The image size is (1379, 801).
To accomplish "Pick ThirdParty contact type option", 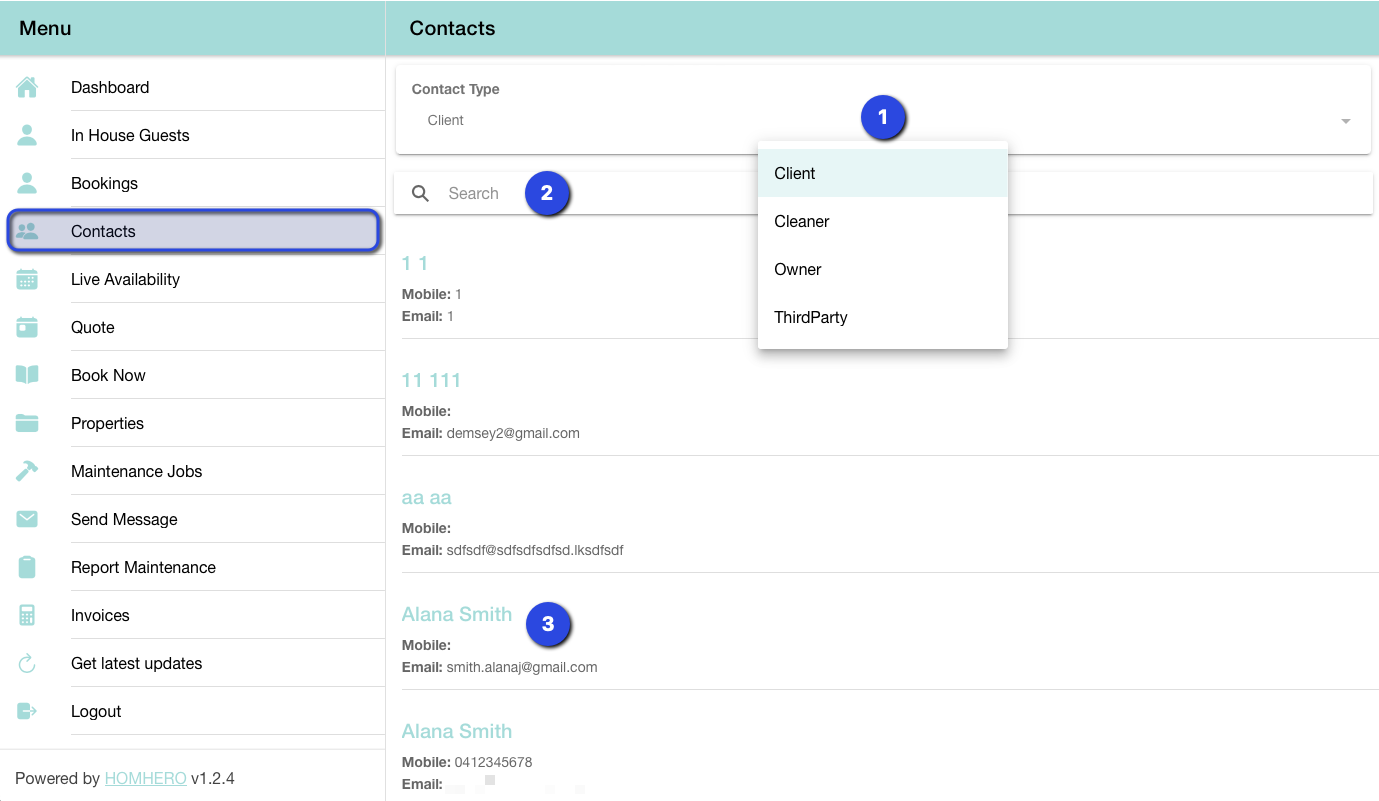I will [811, 318].
